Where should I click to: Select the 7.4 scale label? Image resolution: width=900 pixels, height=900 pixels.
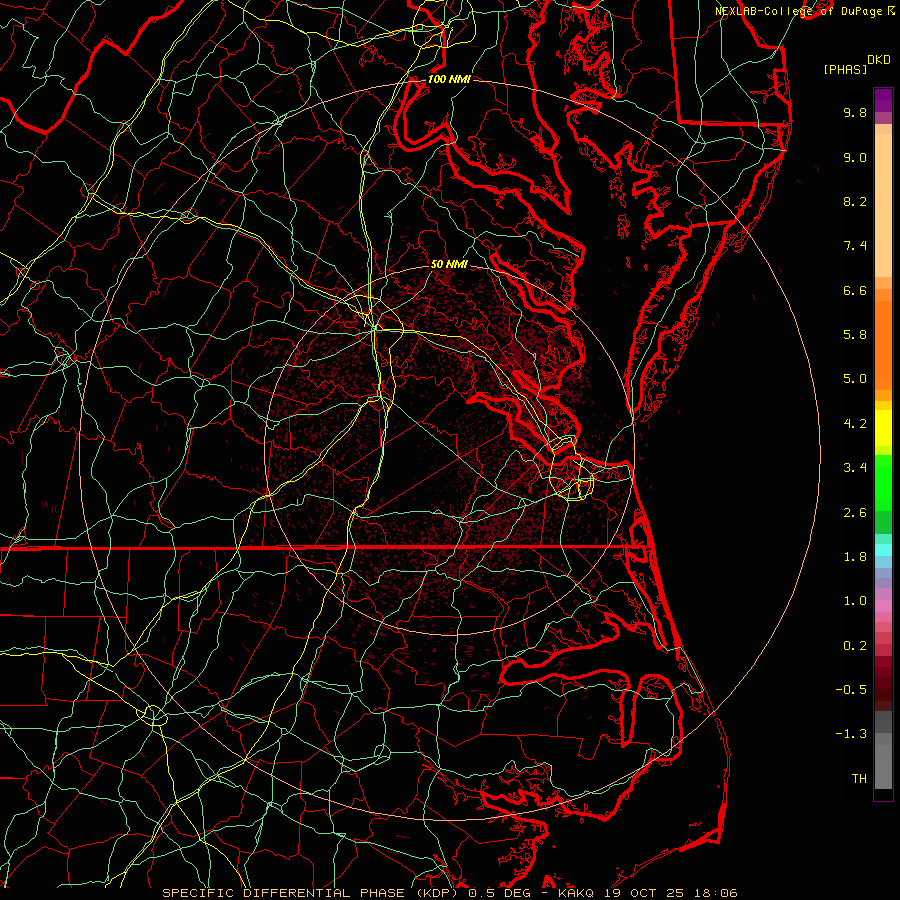tap(855, 246)
